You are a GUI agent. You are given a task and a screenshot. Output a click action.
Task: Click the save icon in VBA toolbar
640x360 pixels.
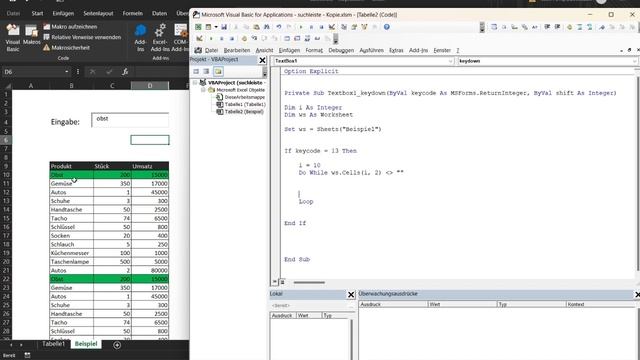pyautogui.click(x=224, y=27)
